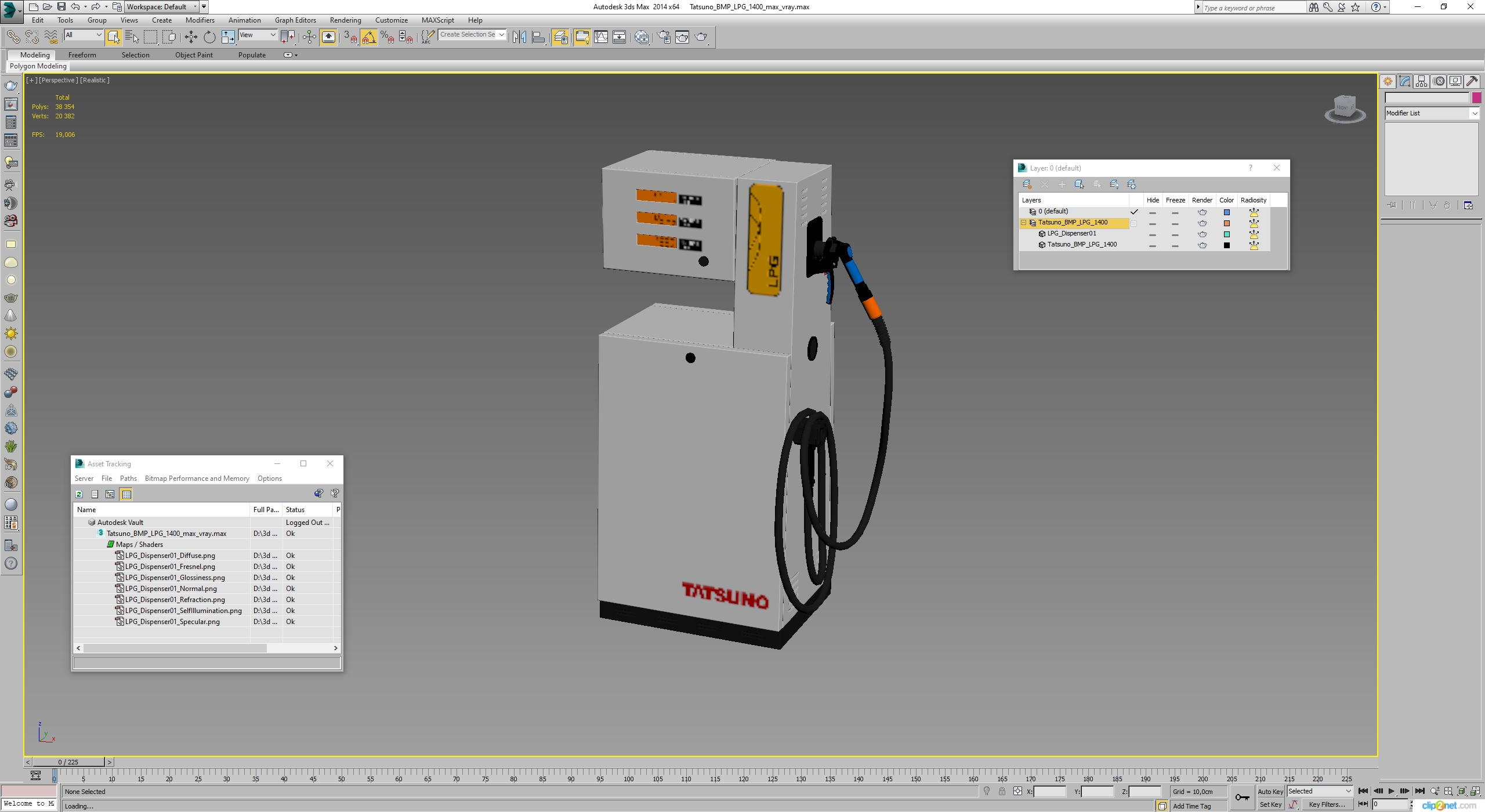Open Select by Name dialog
The height and width of the screenshot is (812, 1485).
[132, 37]
